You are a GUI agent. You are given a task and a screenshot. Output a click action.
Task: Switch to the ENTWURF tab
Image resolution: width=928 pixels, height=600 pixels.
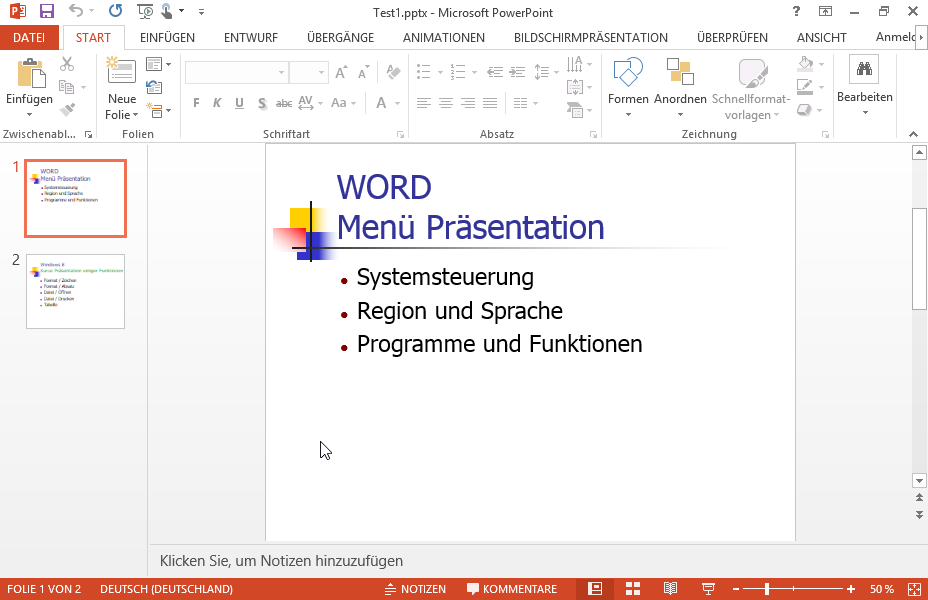pyautogui.click(x=250, y=37)
